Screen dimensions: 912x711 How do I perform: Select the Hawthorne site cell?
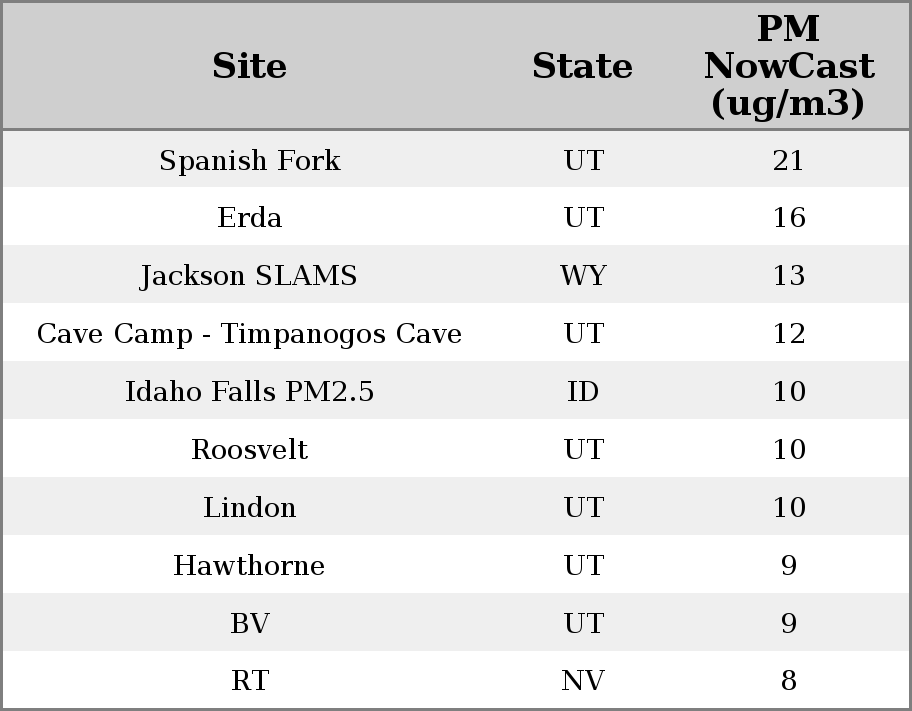pos(250,566)
